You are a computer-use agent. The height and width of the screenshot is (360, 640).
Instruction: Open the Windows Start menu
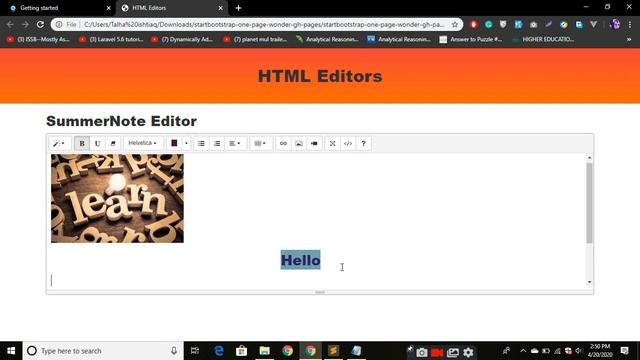tap(11, 351)
